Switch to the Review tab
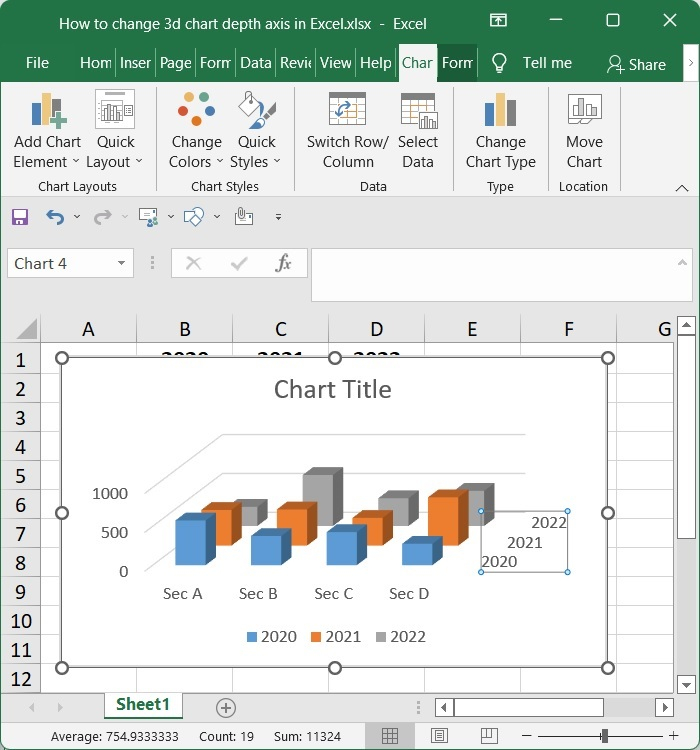Image resolution: width=700 pixels, height=750 pixels. 296,63
